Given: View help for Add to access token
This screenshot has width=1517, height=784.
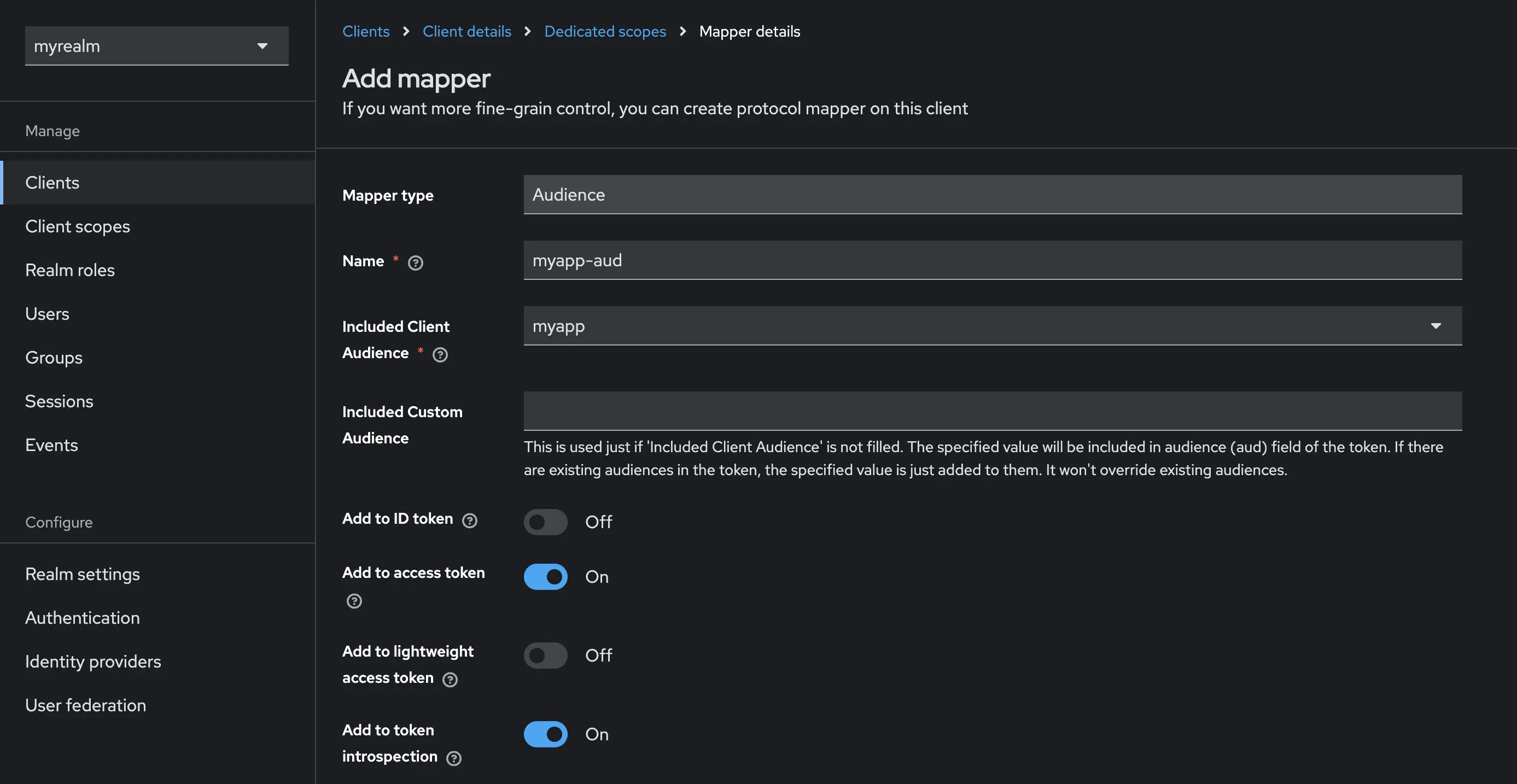Looking at the screenshot, I should 354,601.
